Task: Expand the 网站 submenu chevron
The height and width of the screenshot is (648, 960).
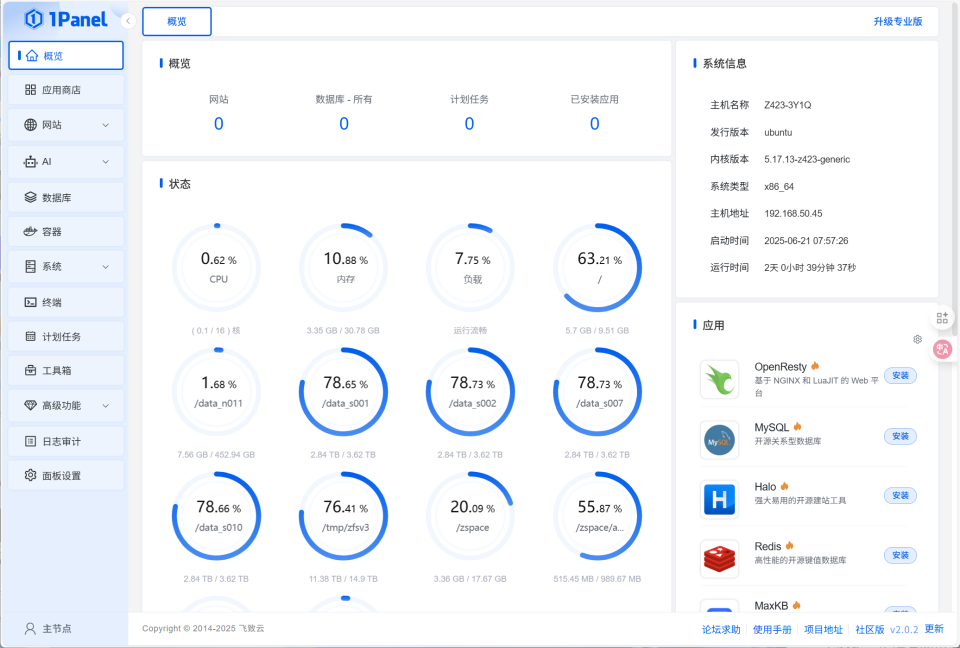Action: point(105,125)
